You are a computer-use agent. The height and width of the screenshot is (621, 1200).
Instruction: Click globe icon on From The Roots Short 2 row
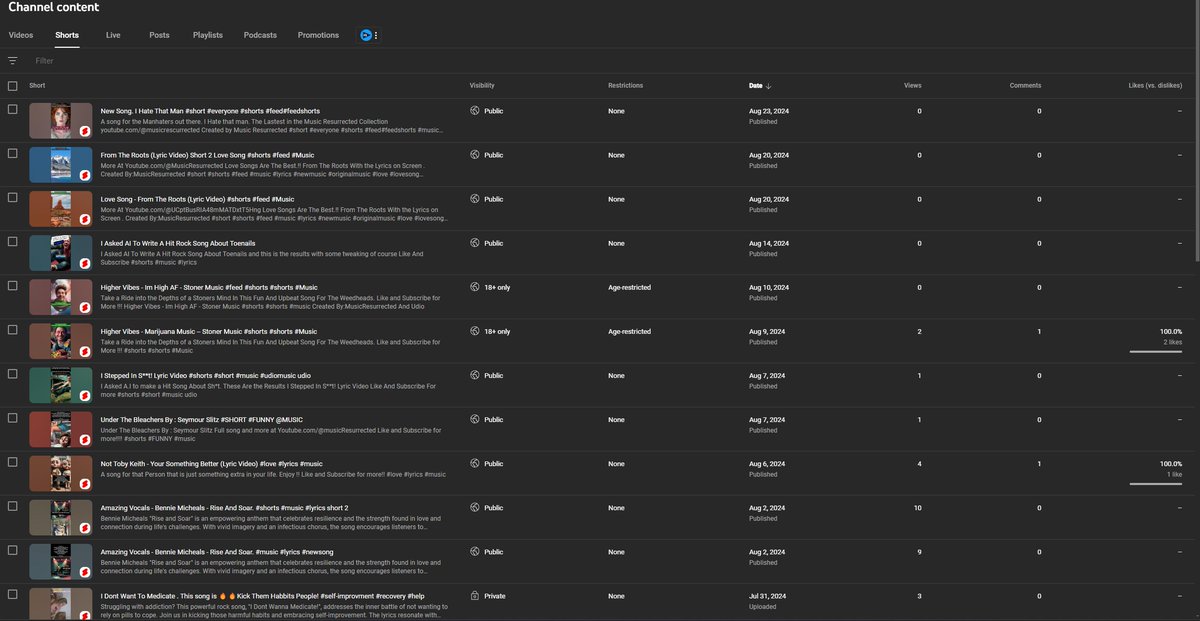coord(475,155)
